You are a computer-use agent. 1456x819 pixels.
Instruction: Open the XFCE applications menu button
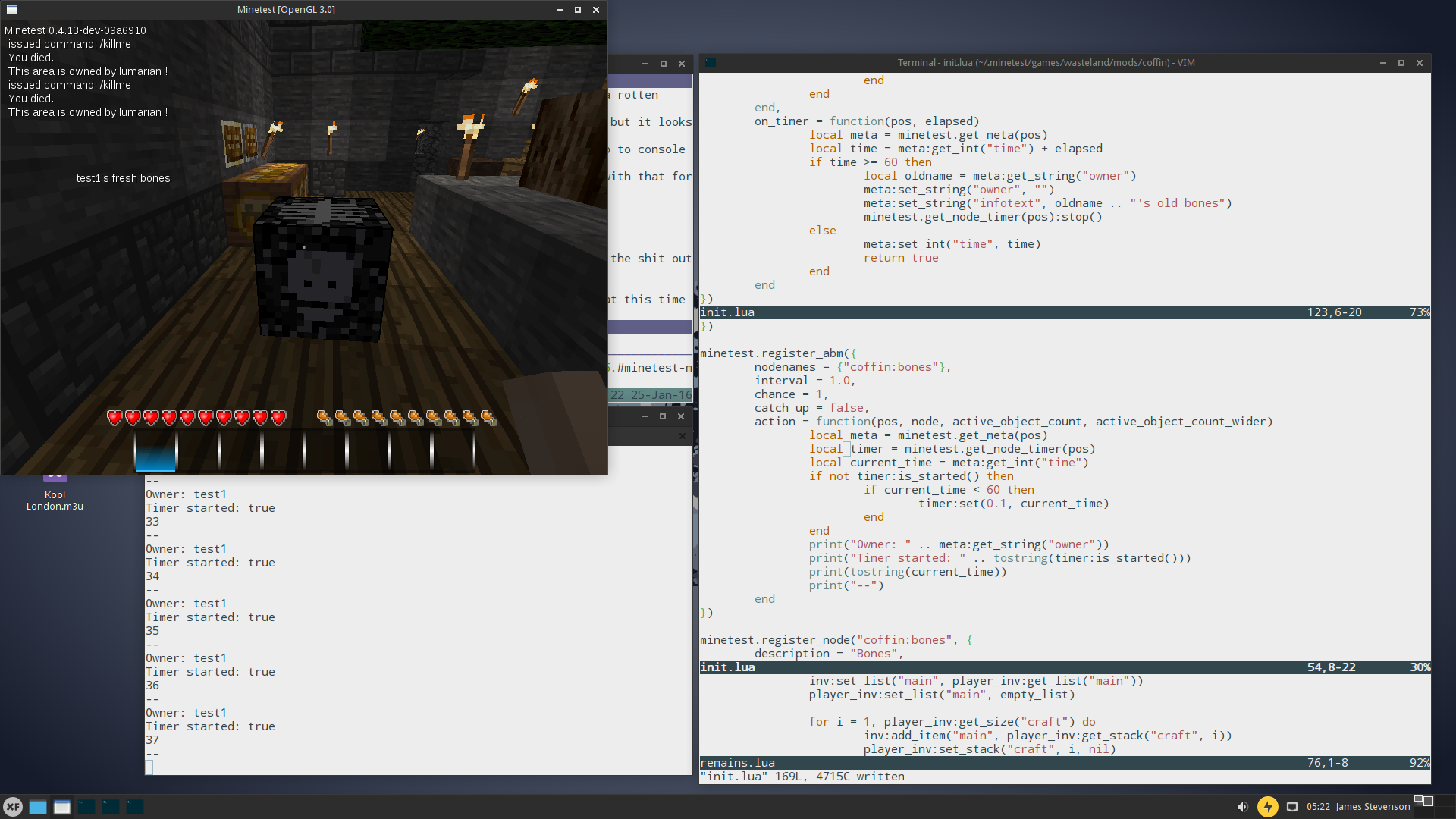click(13, 807)
